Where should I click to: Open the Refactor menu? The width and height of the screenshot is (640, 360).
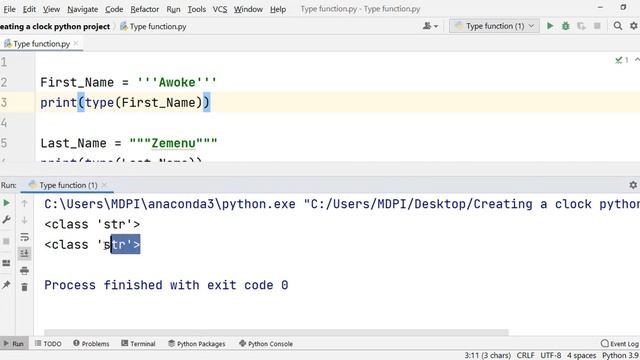click(x=144, y=9)
